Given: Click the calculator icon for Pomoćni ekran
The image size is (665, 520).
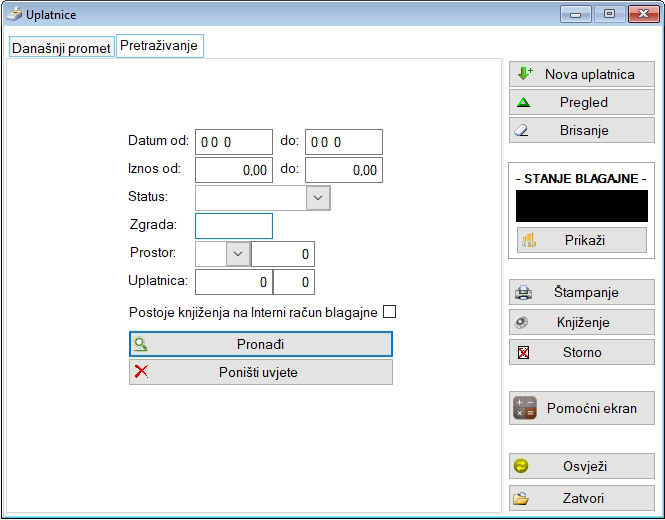Looking at the screenshot, I should click(525, 408).
